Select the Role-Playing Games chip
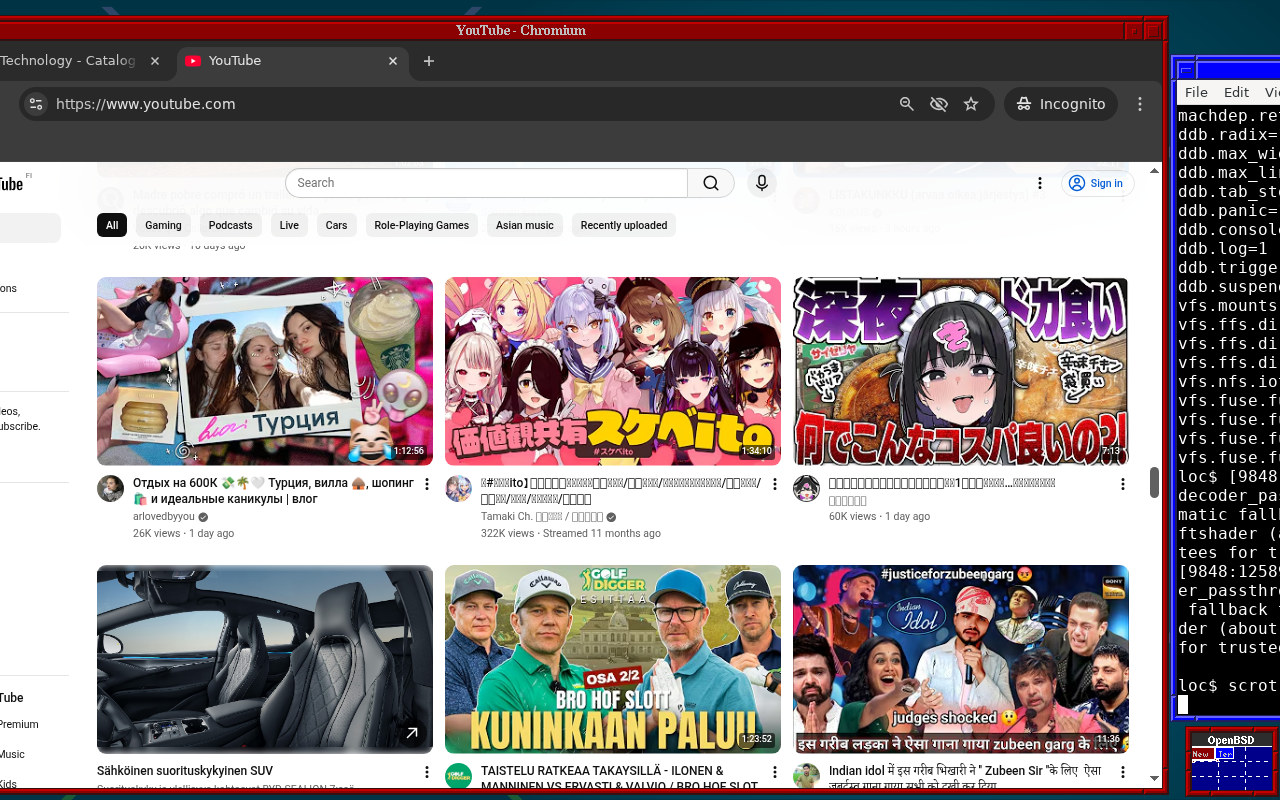Image resolution: width=1280 pixels, height=800 pixels. coord(422,225)
